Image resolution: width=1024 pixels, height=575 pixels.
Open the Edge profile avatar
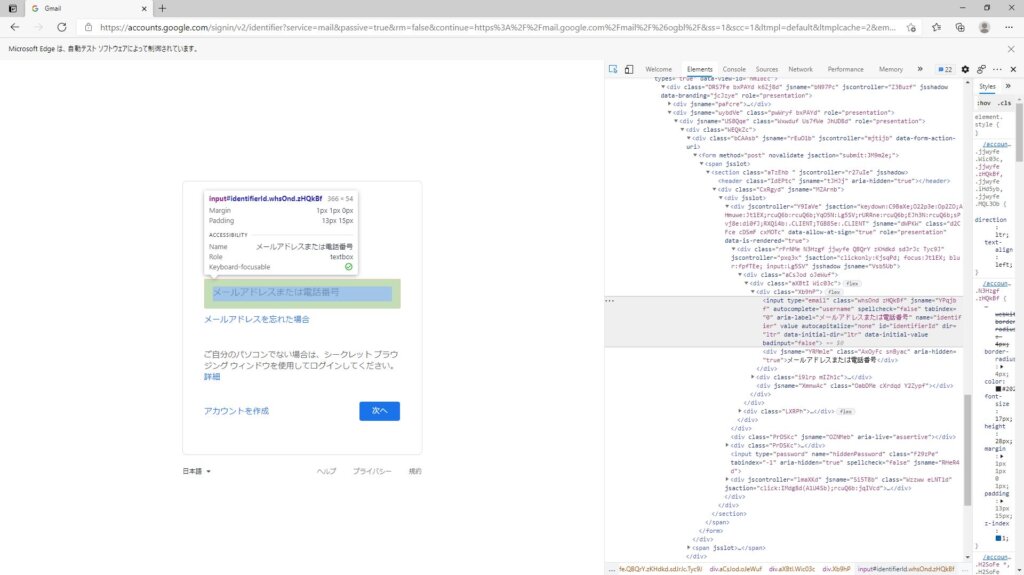985,27
